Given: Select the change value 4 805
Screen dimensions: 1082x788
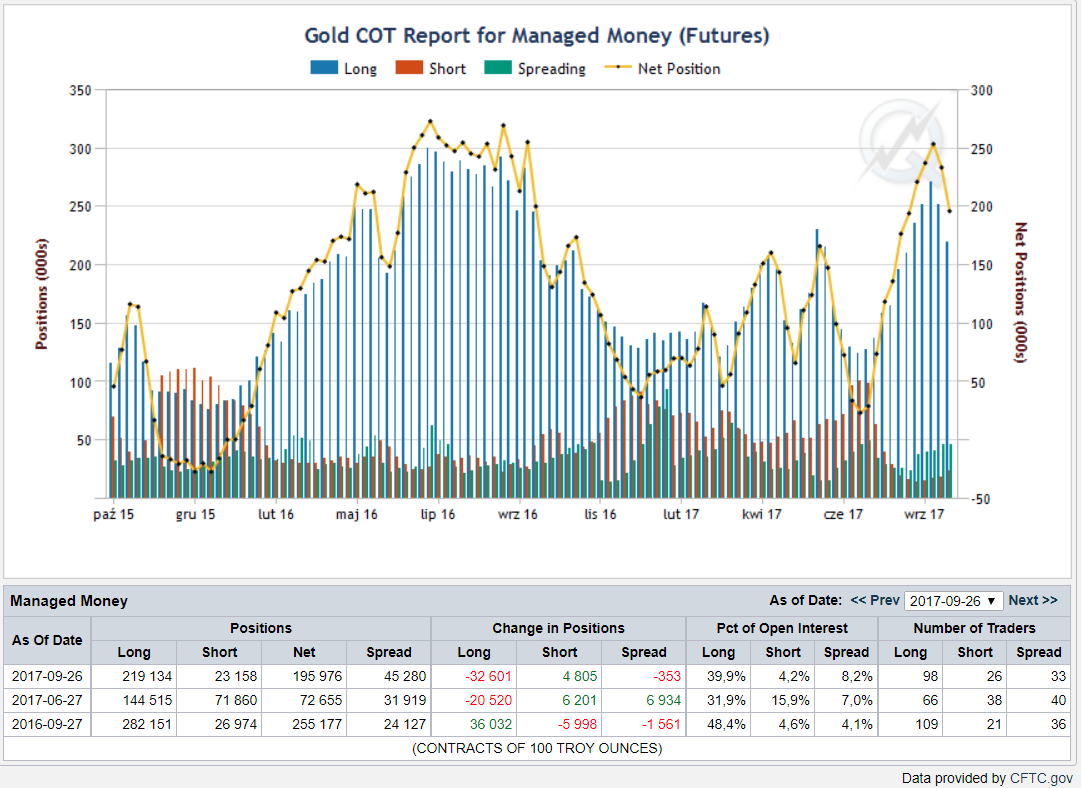Looking at the screenshot, I should pyautogui.click(x=580, y=676).
